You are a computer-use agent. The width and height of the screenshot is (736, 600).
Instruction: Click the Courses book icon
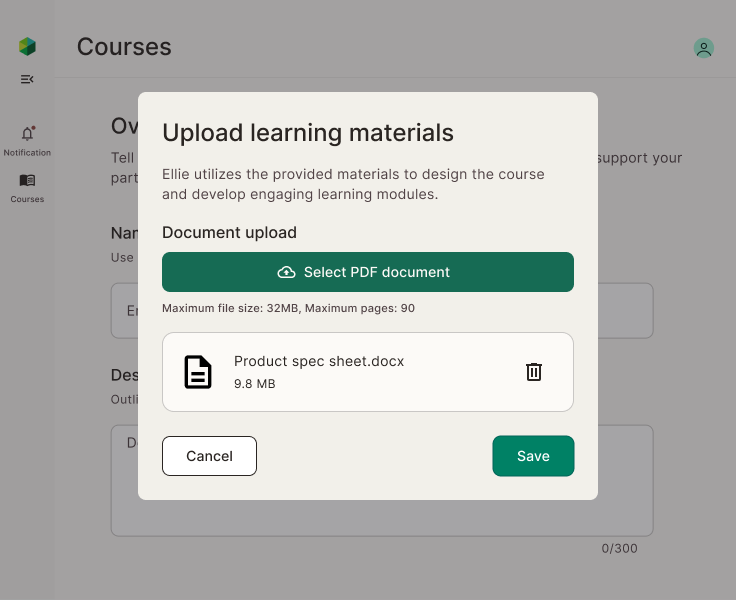27,181
